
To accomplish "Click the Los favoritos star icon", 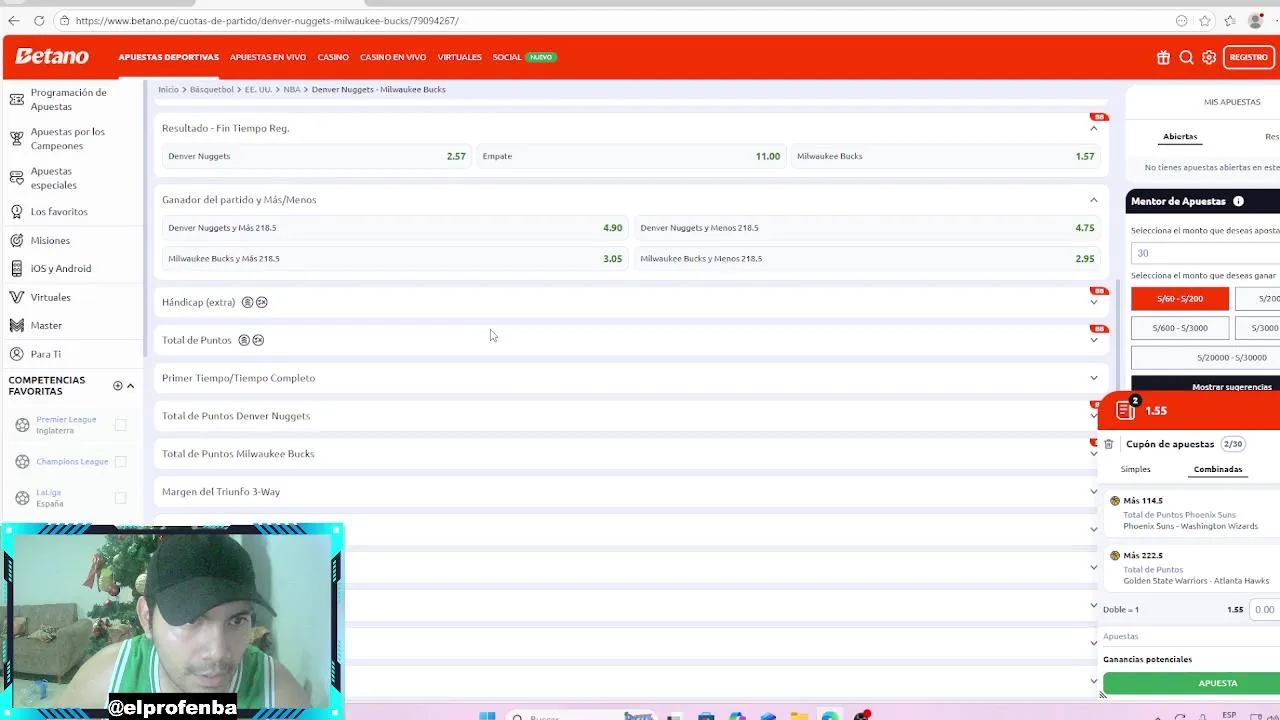I will [16, 211].
